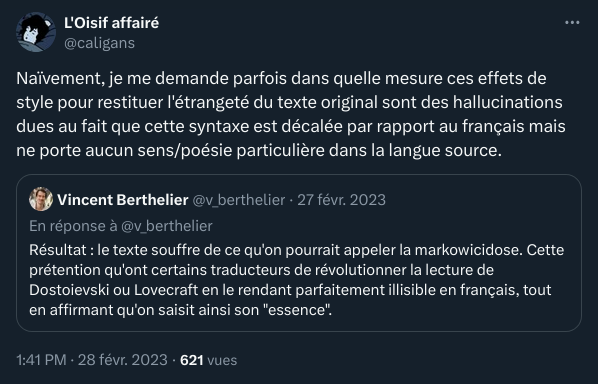Viewport: 598px width, 384px height.
Task: Visit L'Oisif affairé display name
Action: pyautogui.click(x=111, y=23)
